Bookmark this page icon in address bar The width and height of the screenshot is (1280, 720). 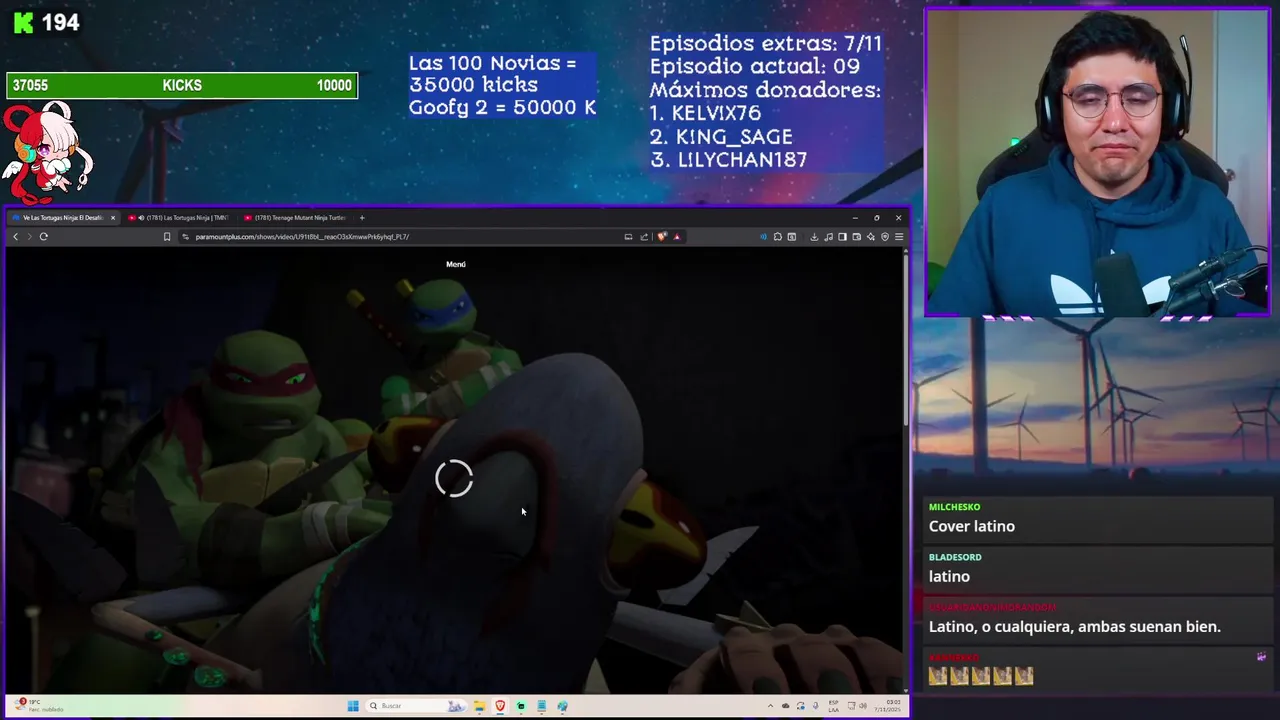point(167,237)
